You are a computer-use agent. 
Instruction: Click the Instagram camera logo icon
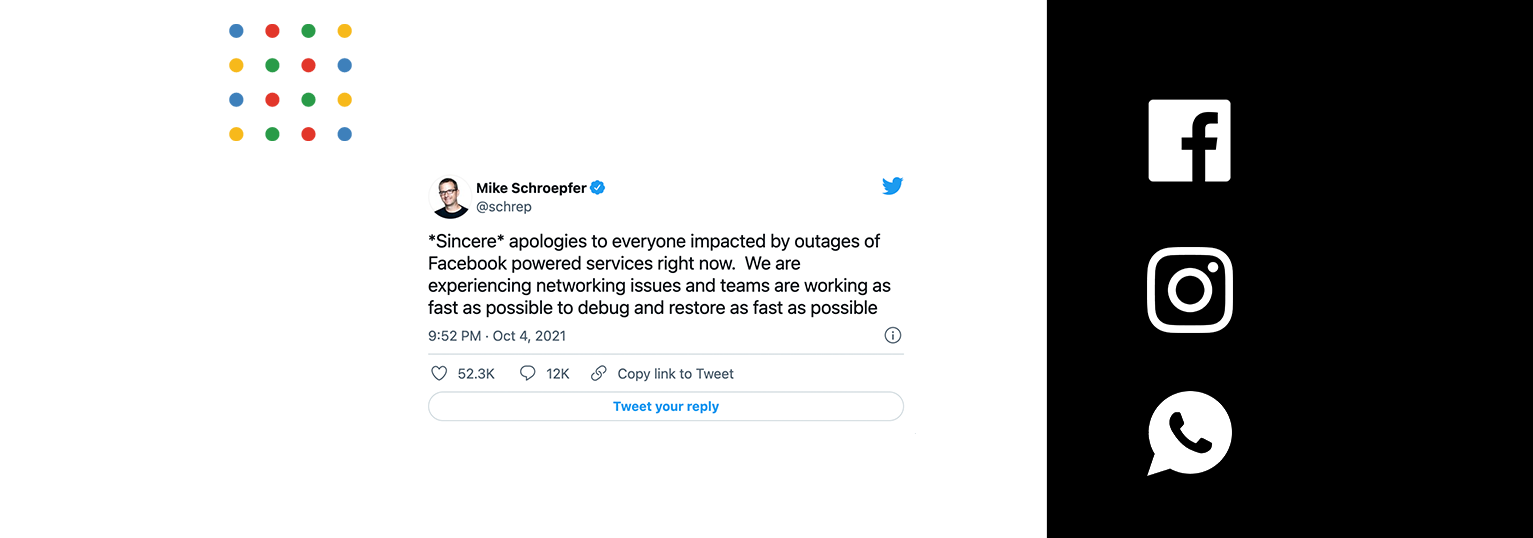pyautogui.click(x=1189, y=289)
